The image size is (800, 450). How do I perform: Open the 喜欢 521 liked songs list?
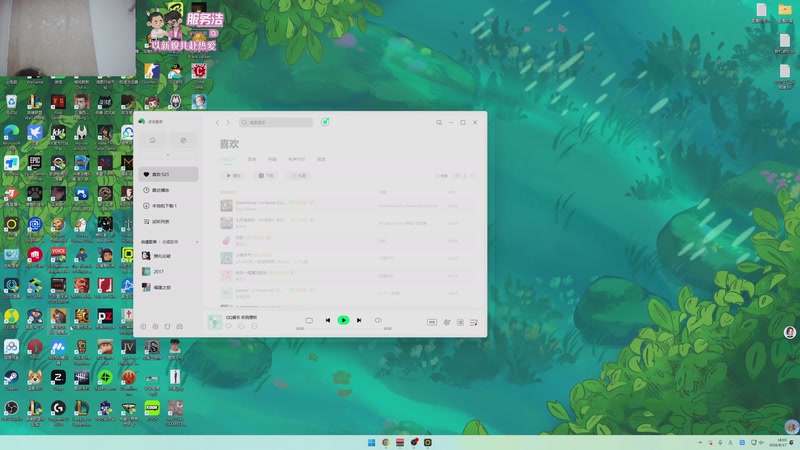coord(168,174)
